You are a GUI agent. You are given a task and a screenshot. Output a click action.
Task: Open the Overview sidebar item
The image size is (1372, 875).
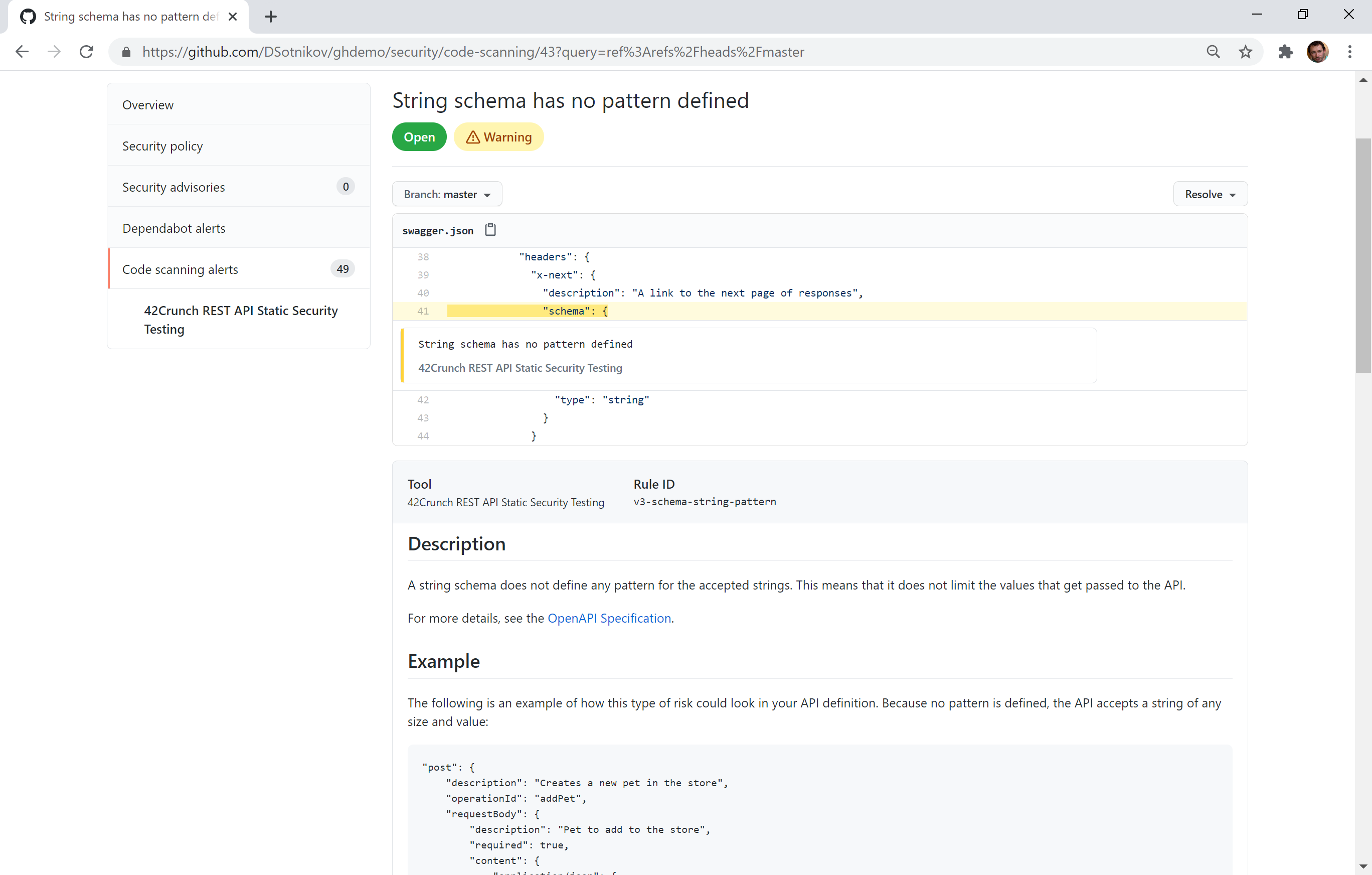(148, 105)
